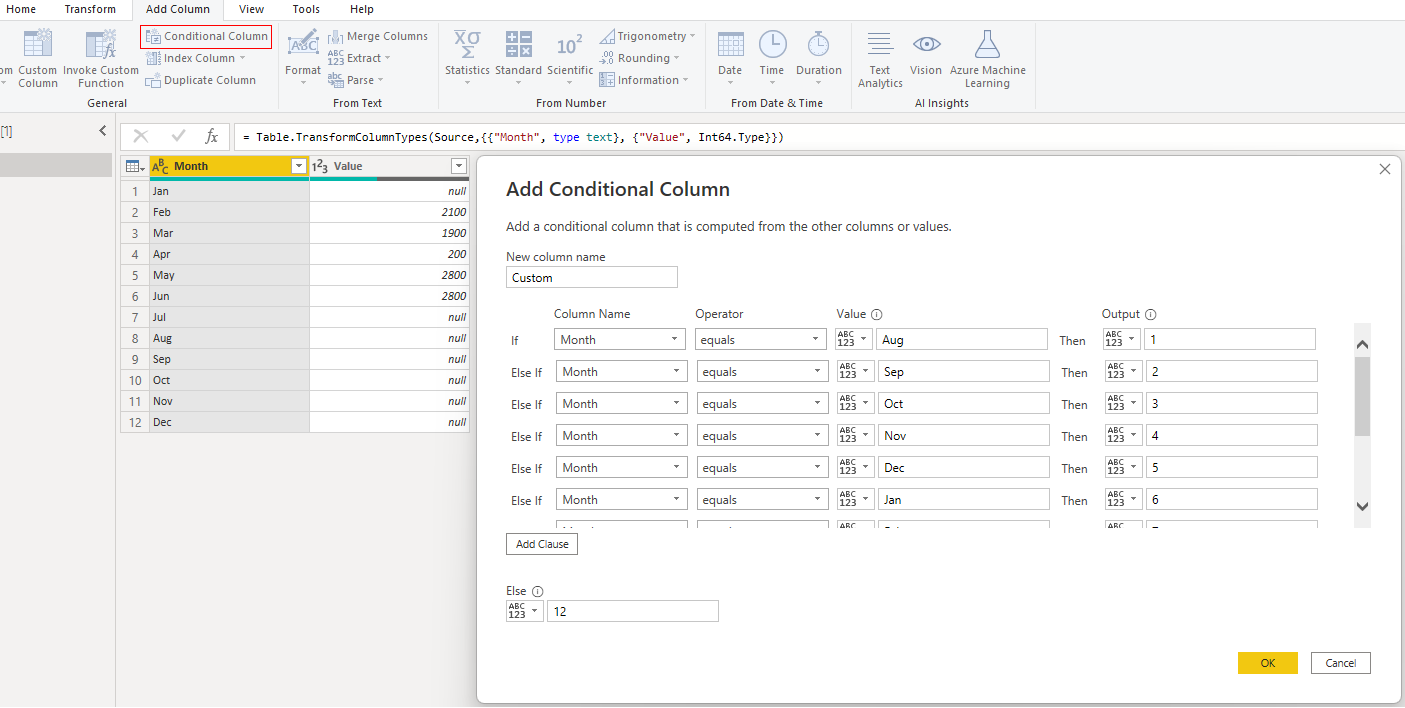Open the Statistics number menu

[467, 58]
